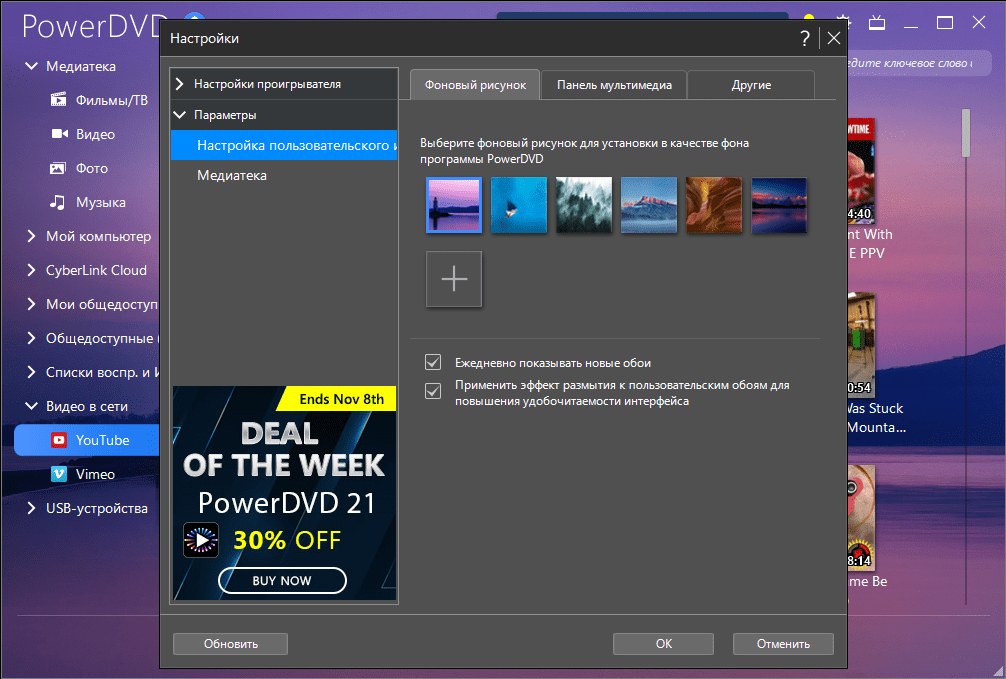
Task: Open the video thumbnail with 8:14 duration
Action: 861,517
